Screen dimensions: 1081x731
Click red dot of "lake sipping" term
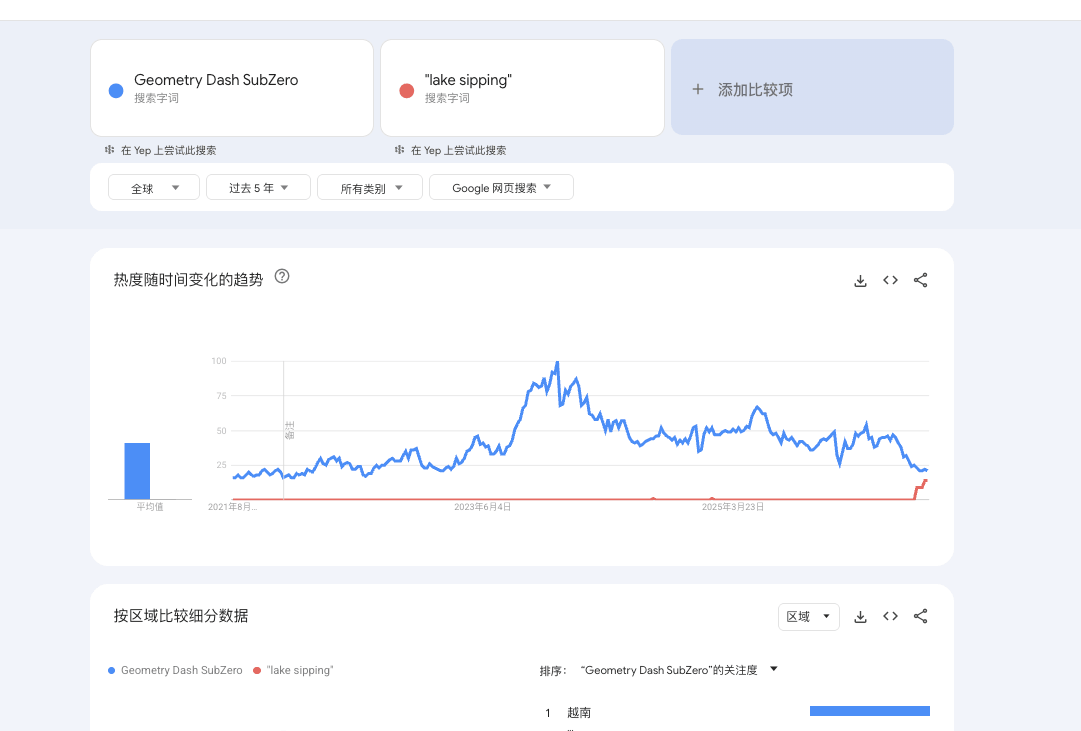407,90
